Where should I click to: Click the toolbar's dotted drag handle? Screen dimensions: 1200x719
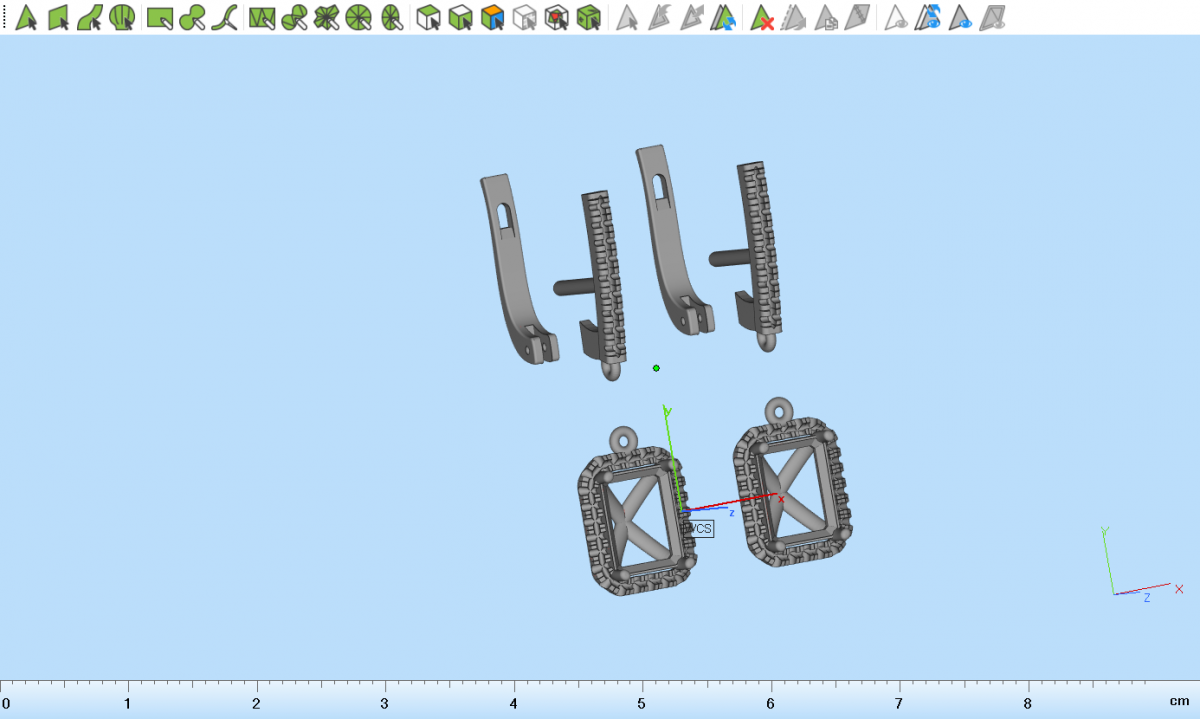pyautogui.click(x=5, y=17)
